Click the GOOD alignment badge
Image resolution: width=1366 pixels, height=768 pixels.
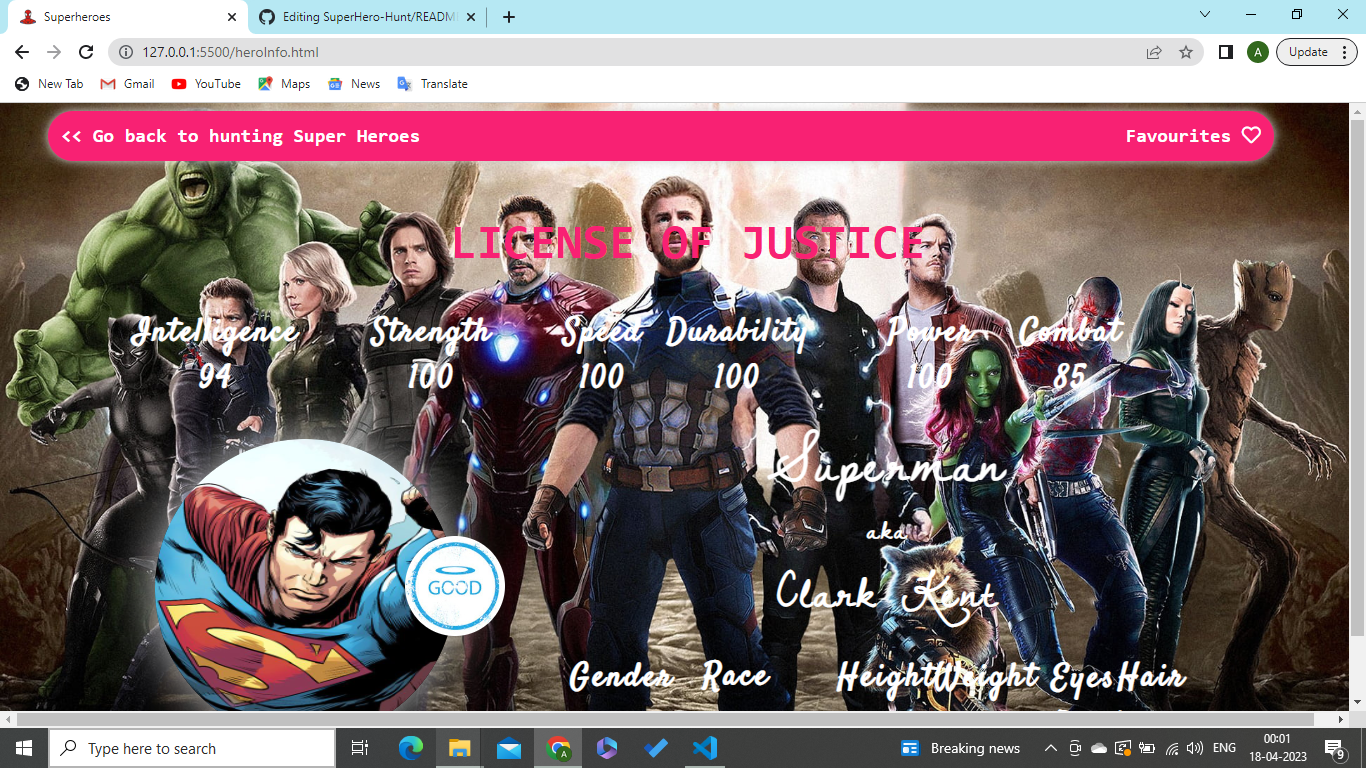(x=455, y=587)
